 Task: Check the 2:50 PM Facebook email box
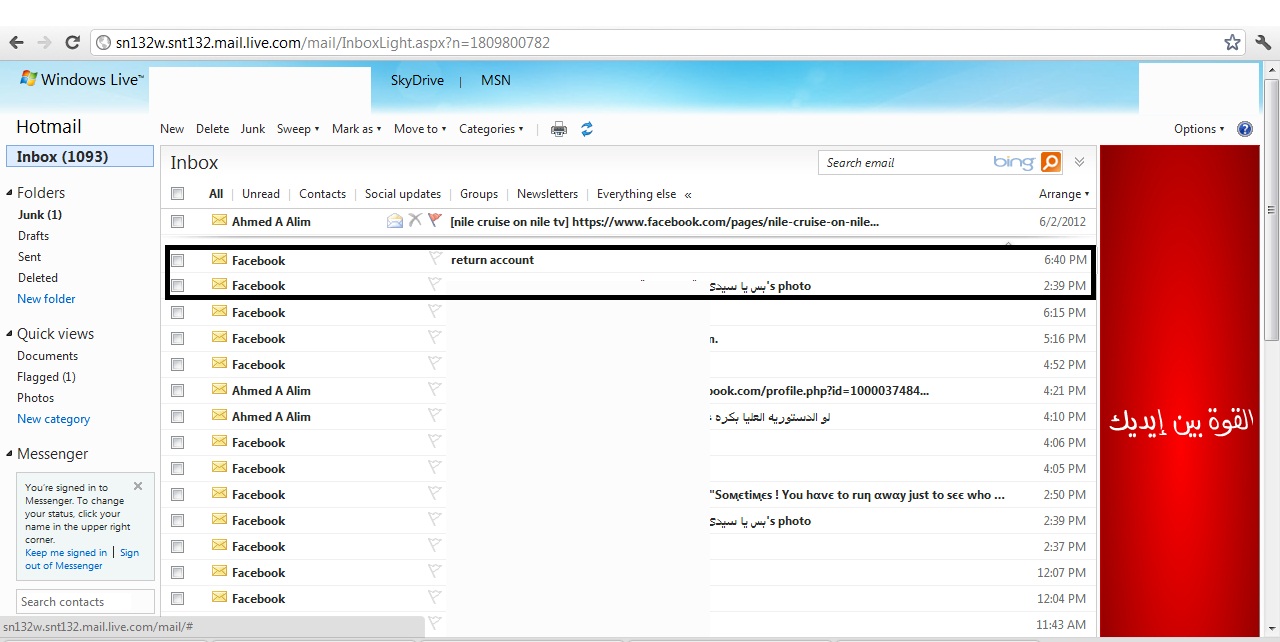click(x=177, y=495)
